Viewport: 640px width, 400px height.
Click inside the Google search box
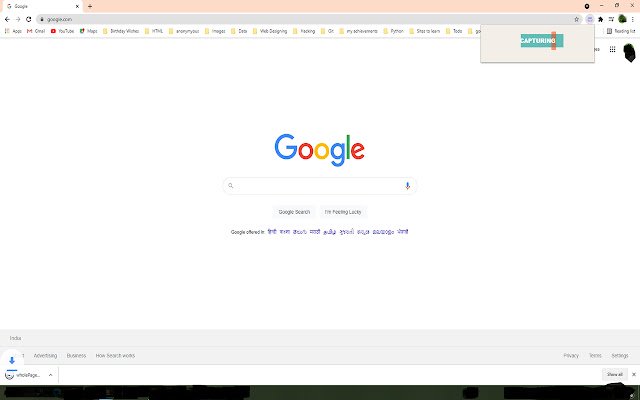(x=320, y=186)
